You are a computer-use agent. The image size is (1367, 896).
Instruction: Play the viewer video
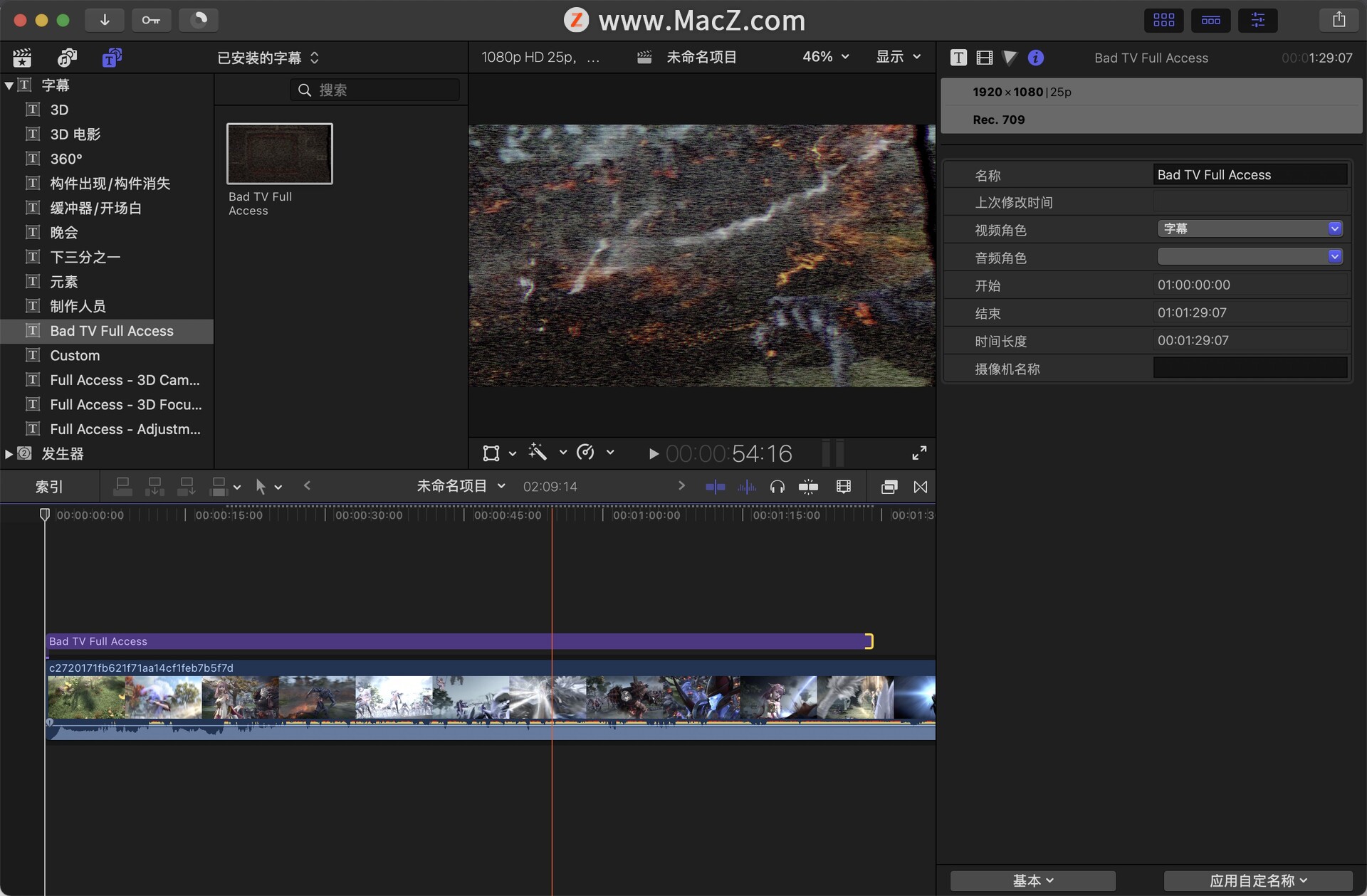tap(653, 453)
